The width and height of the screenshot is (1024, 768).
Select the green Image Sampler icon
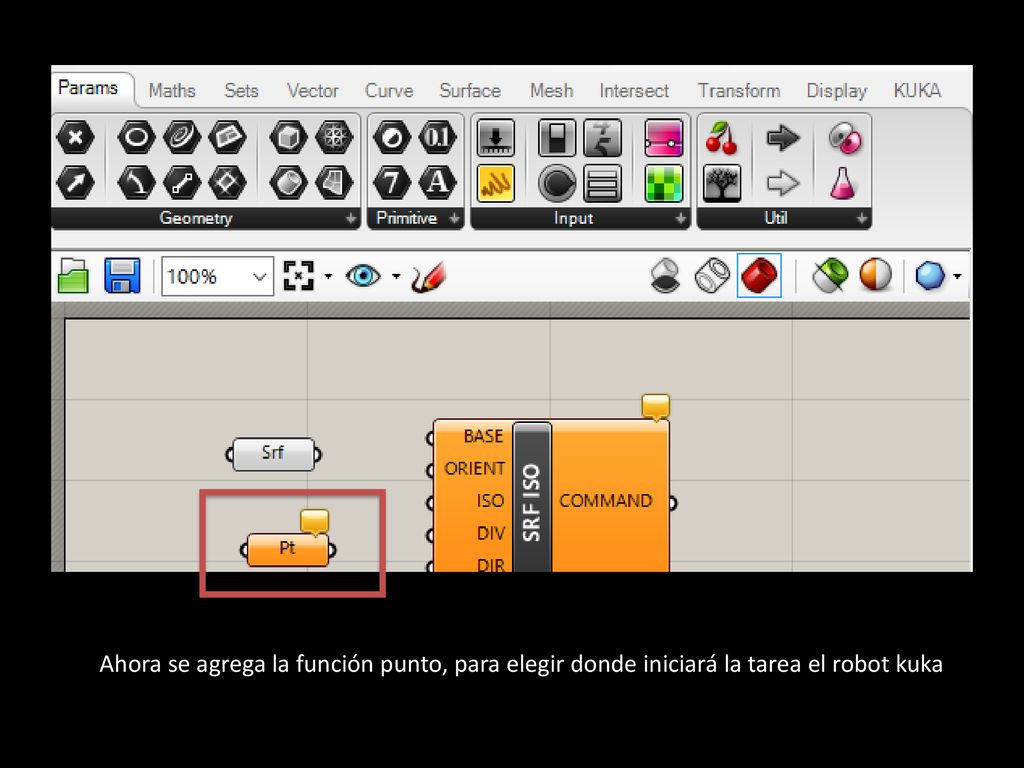coord(663,182)
